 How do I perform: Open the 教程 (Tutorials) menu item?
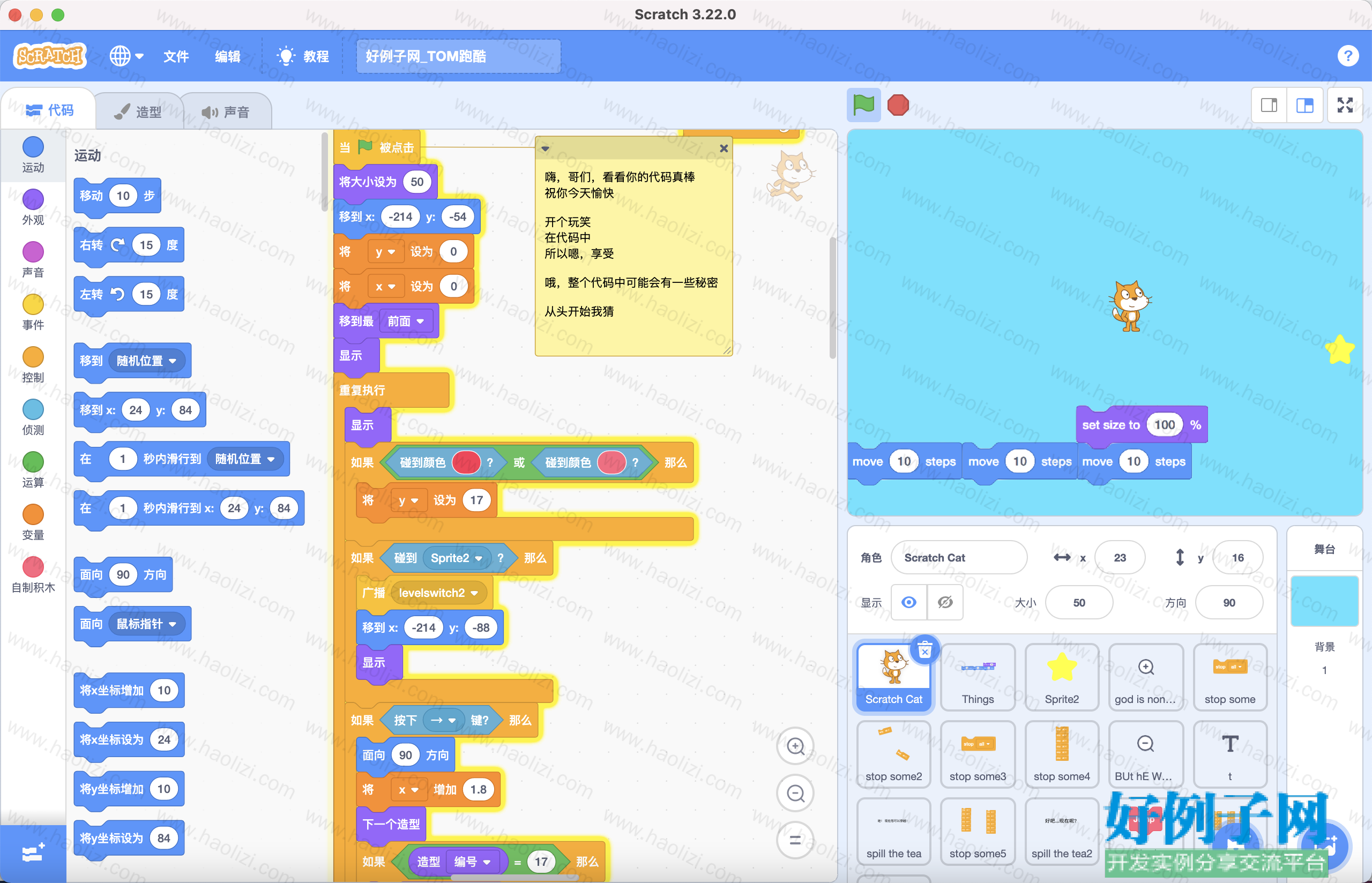[x=303, y=56]
